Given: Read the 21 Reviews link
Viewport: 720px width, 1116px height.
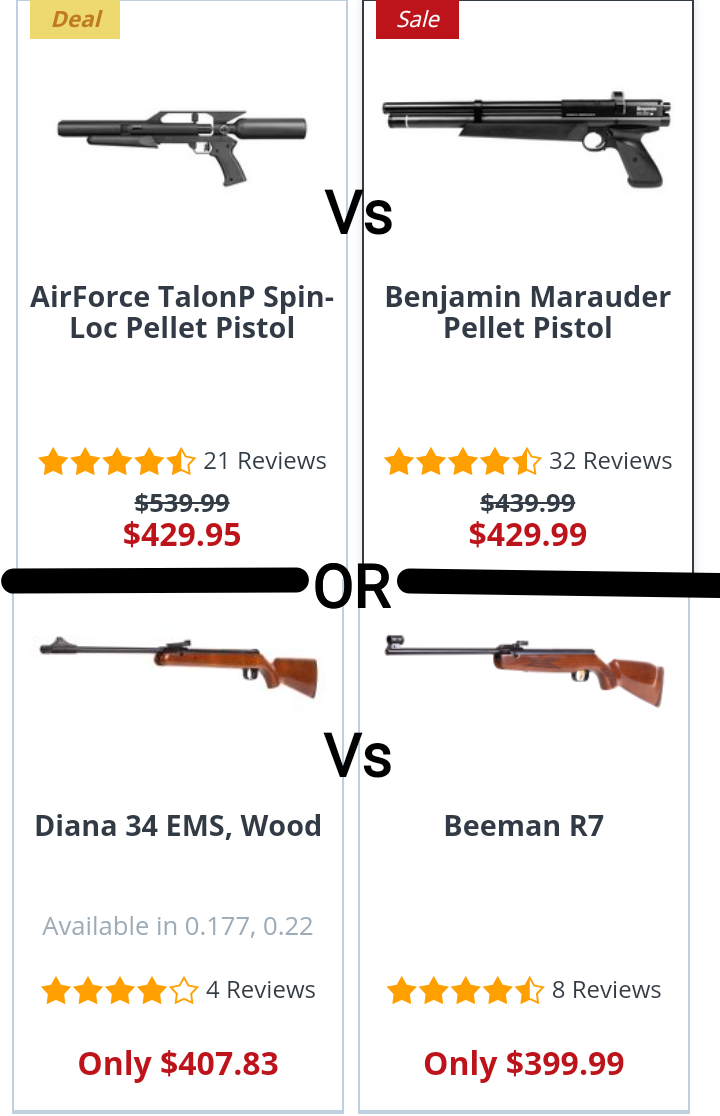Looking at the screenshot, I should click(x=265, y=461).
